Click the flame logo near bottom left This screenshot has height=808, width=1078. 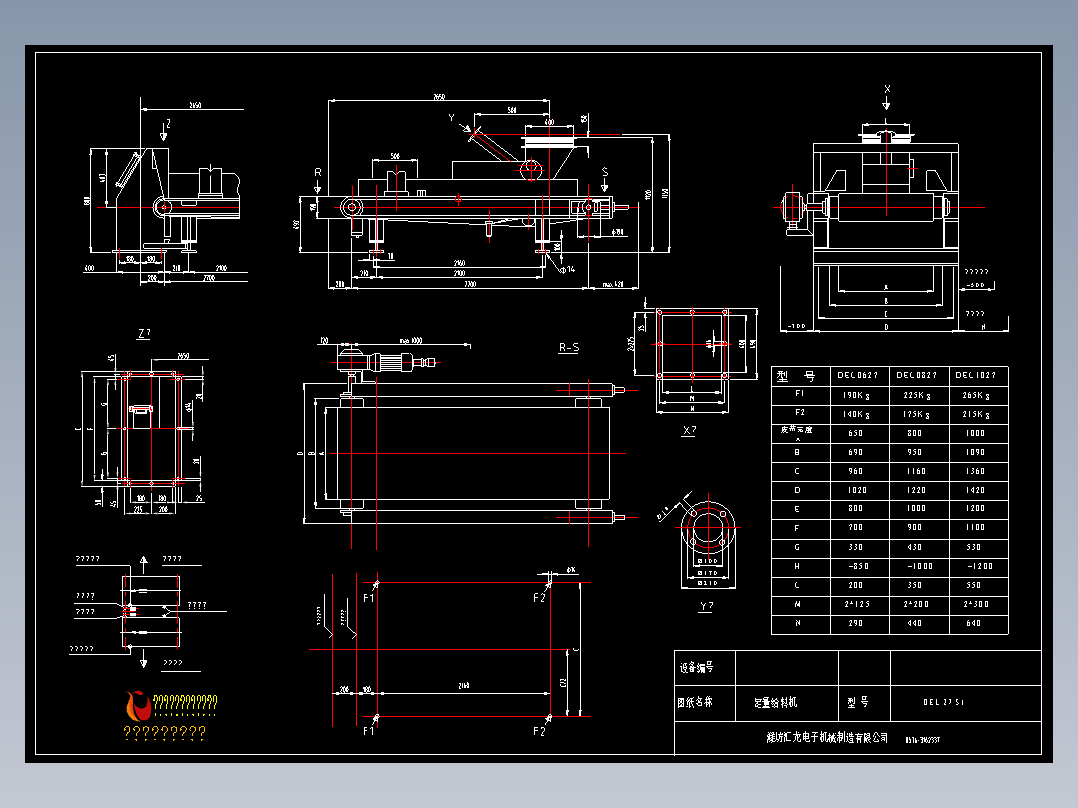click(x=138, y=706)
